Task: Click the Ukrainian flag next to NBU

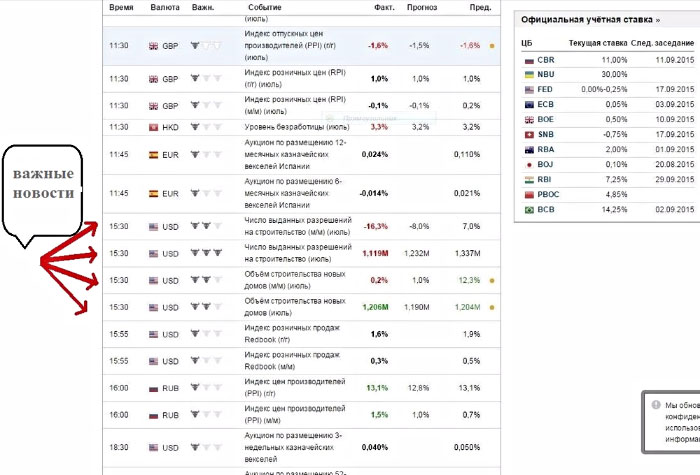Action: [528, 75]
